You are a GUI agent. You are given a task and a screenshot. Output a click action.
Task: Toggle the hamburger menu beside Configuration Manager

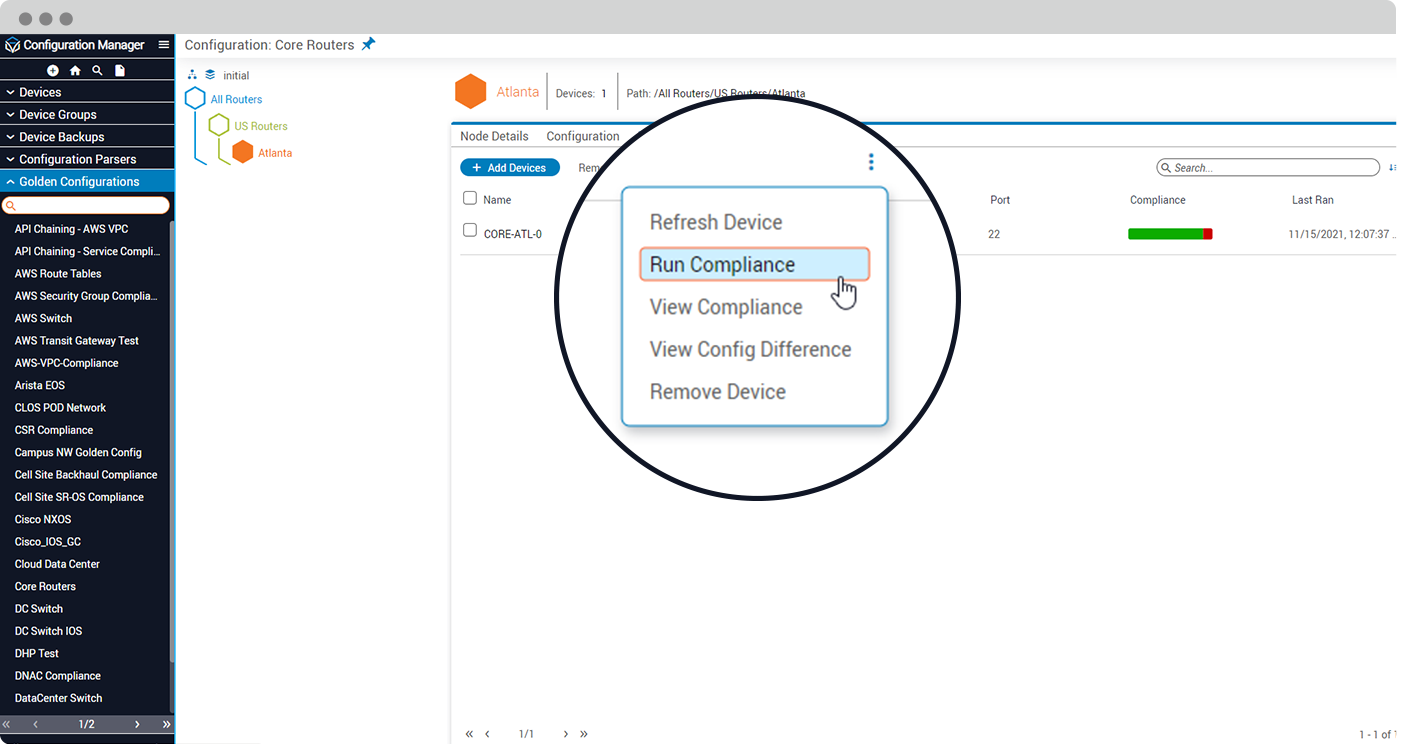[164, 45]
